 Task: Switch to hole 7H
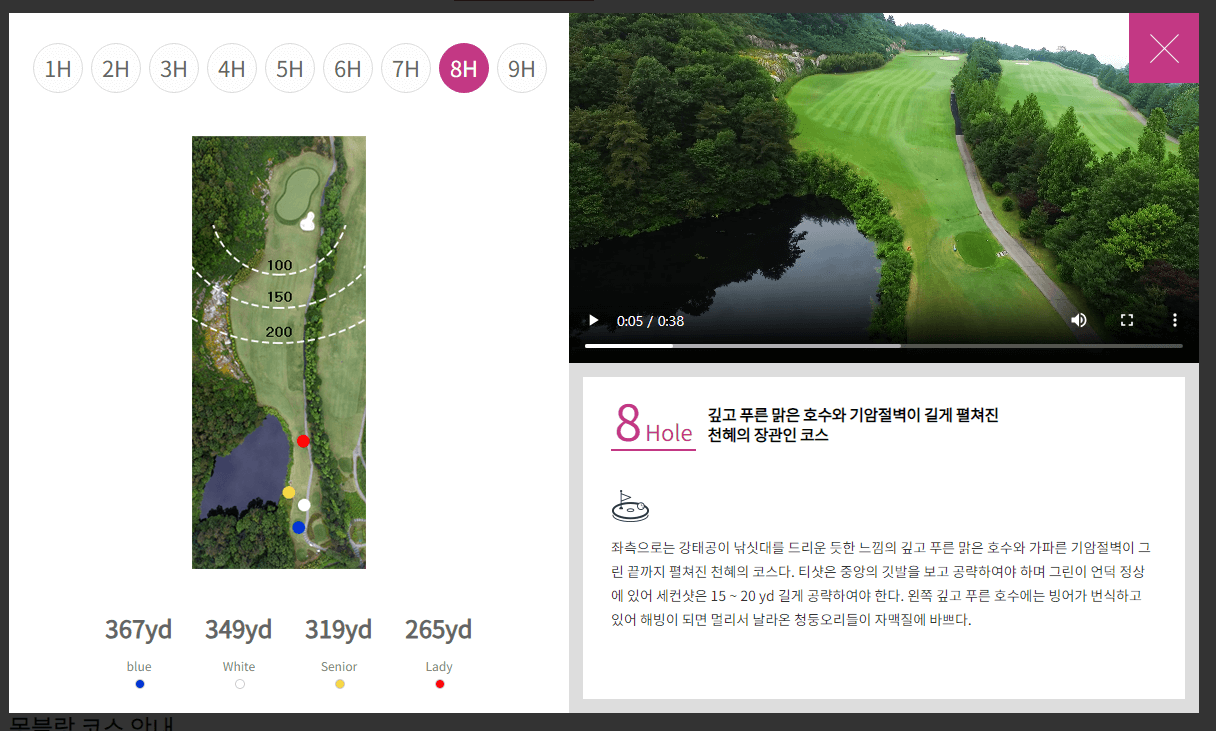406,68
